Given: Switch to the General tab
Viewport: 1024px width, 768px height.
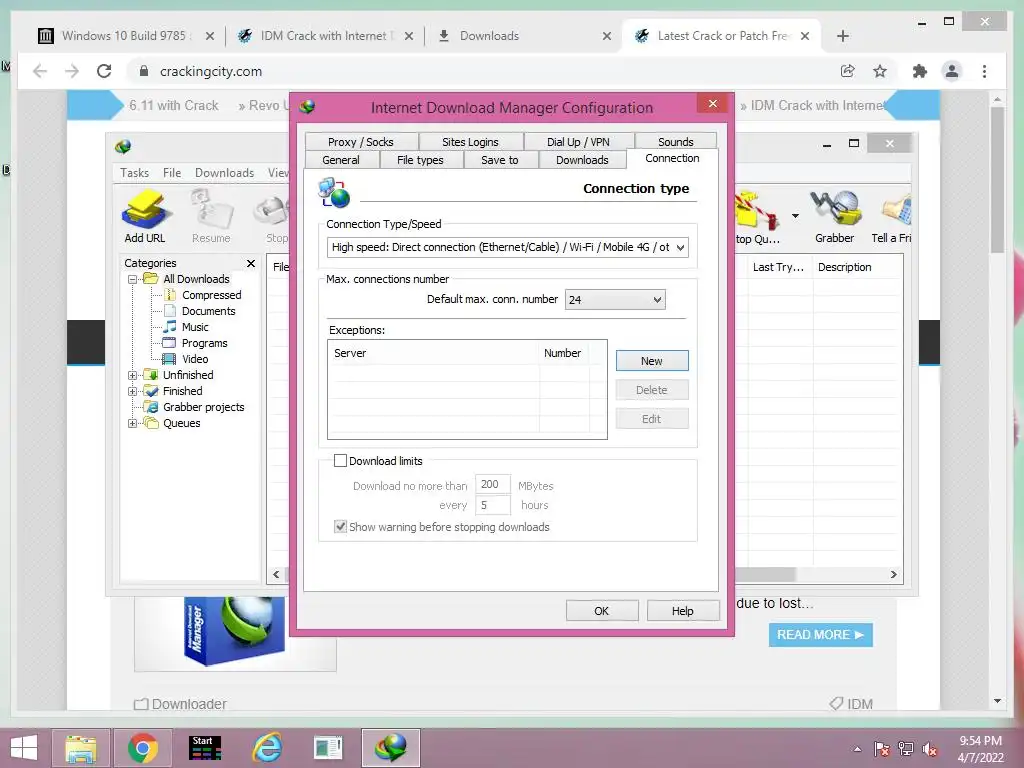Looking at the screenshot, I should tap(341, 160).
